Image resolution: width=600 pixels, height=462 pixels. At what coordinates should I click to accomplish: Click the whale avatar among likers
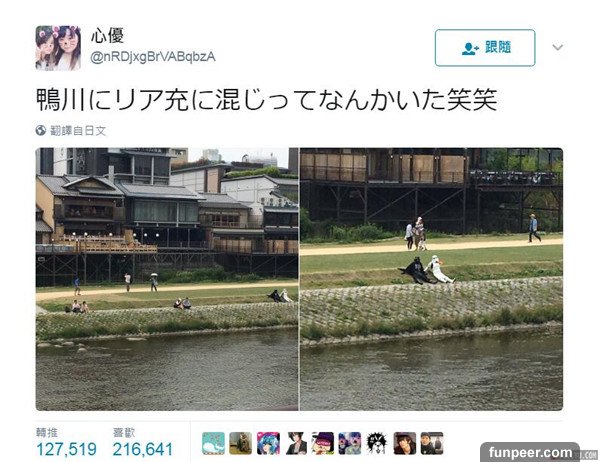(x=213, y=443)
